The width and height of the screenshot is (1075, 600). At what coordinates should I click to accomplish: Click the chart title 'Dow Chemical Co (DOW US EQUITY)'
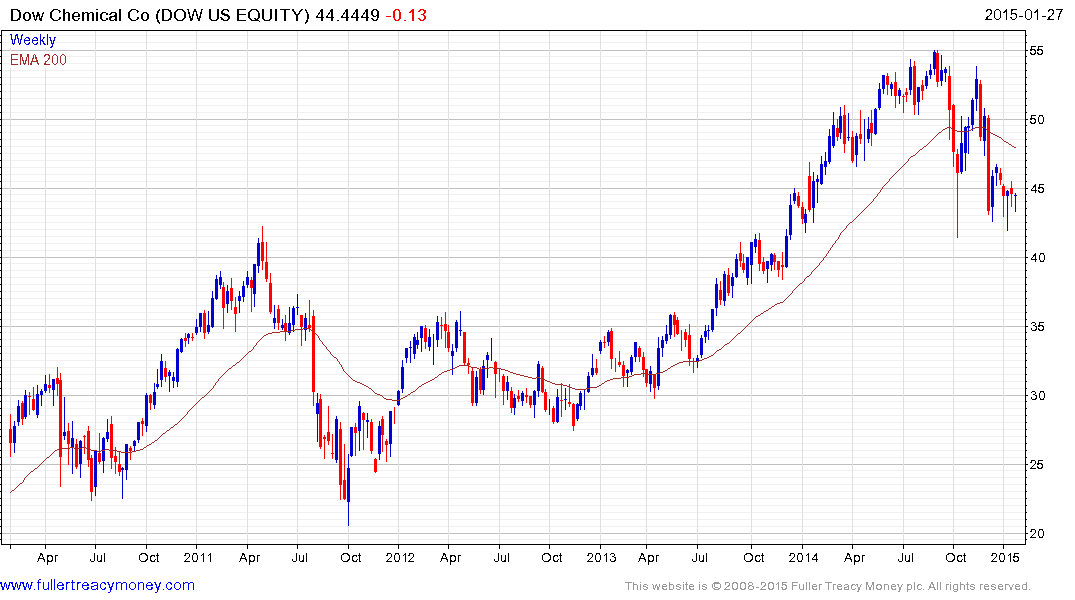pyautogui.click(x=160, y=15)
